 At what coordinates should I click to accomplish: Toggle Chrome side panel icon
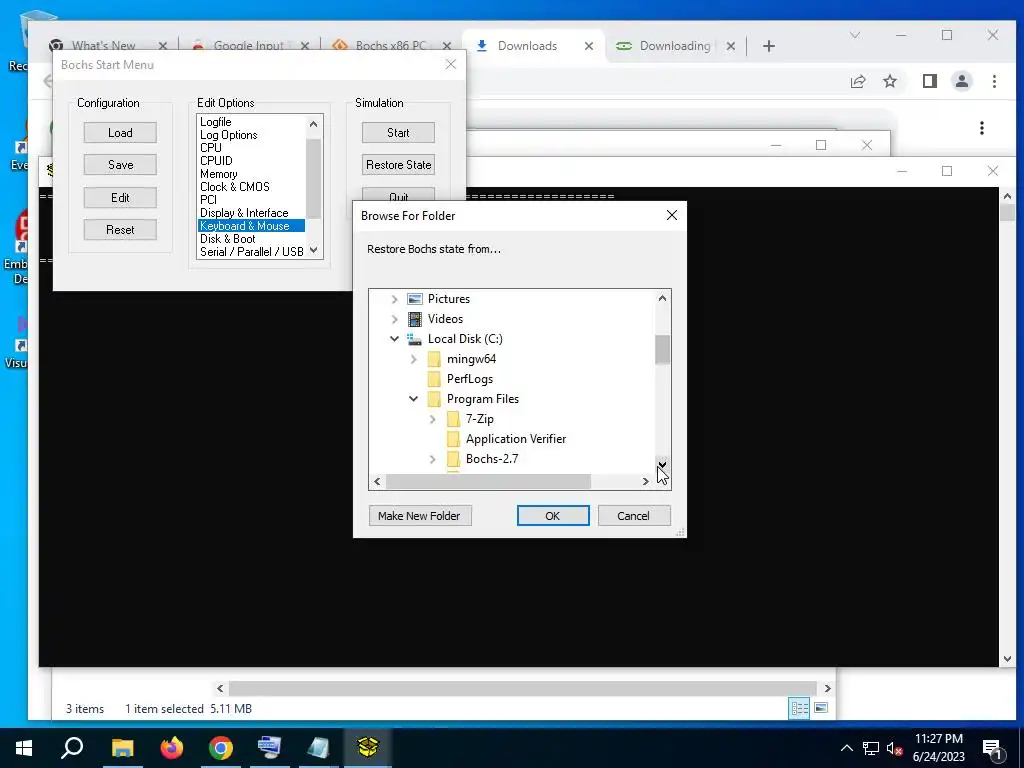pyautogui.click(x=930, y=82)
